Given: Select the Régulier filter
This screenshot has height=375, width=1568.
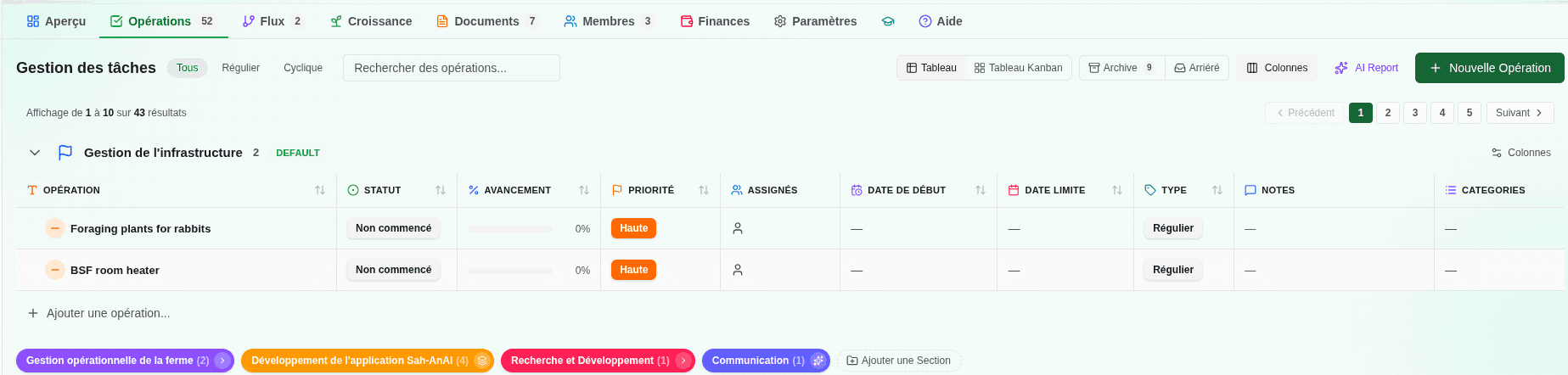Looking at the screenshot, I should click(240, 68).
